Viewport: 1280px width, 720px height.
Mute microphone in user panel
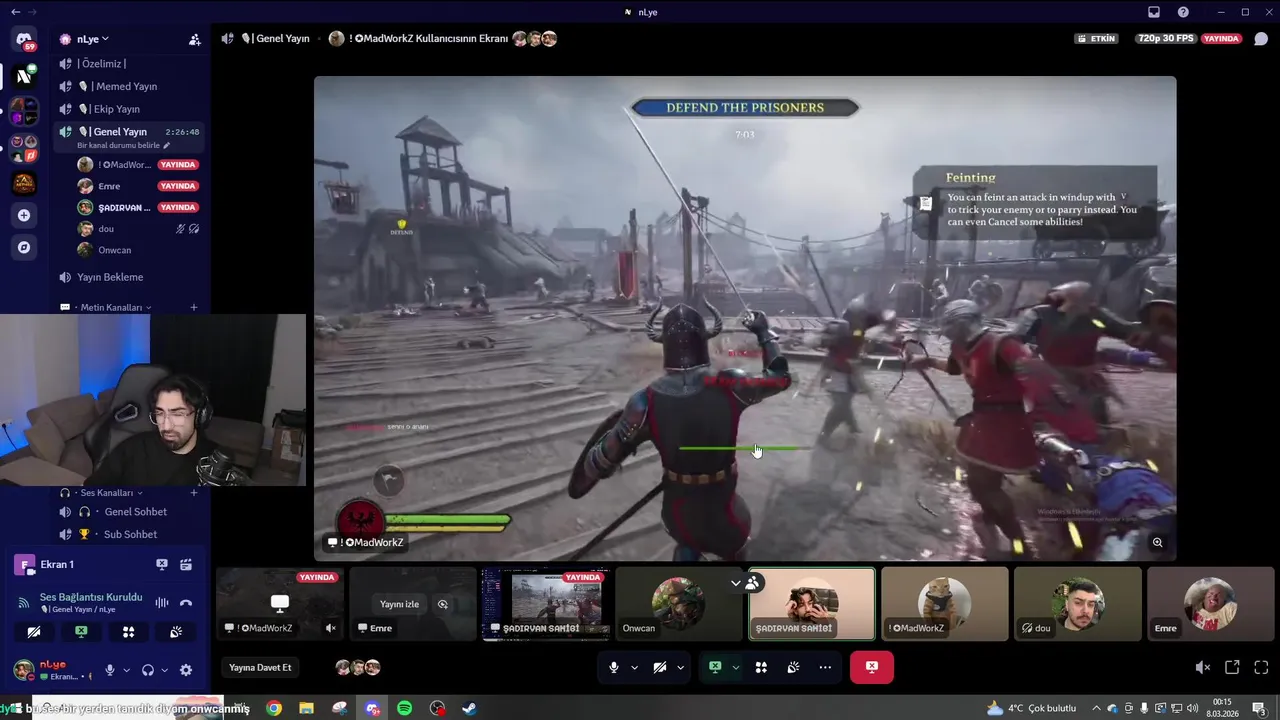(x=110, y=670)
